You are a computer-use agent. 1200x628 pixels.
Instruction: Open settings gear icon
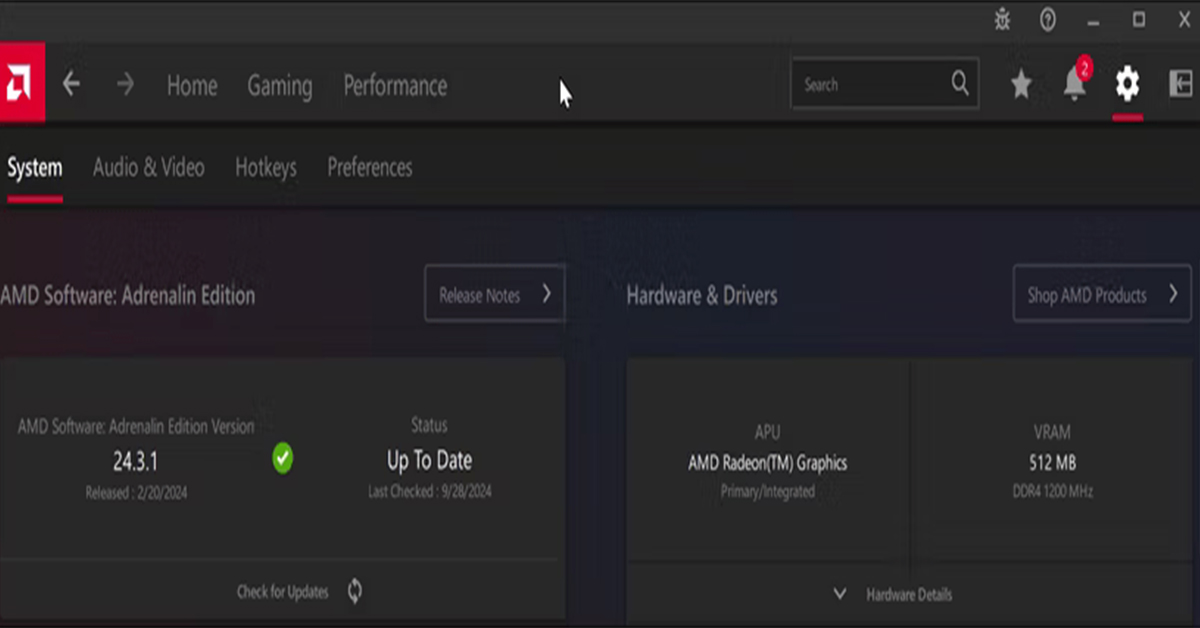click(1127, 84)
